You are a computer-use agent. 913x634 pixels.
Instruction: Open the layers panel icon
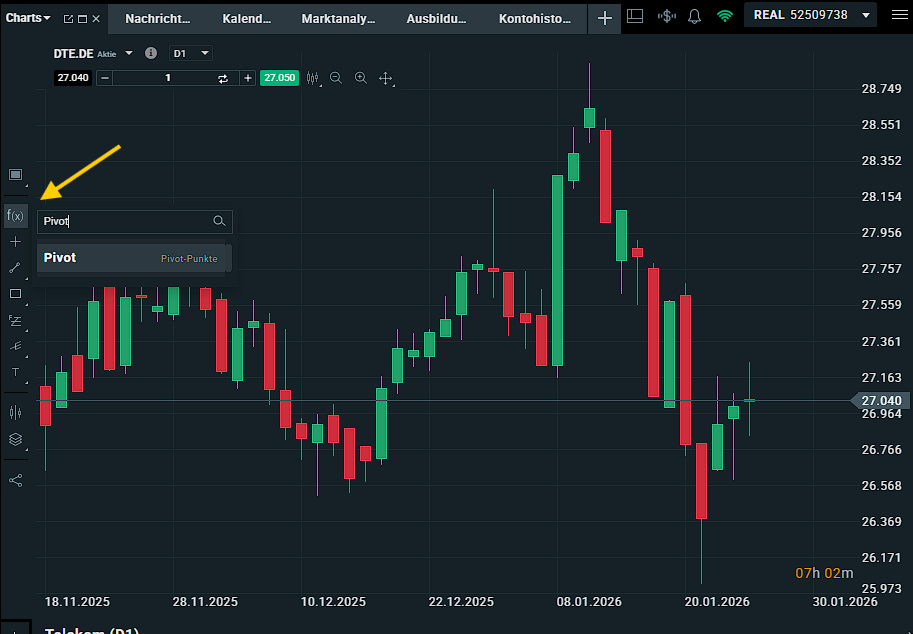tap(15, 439)
